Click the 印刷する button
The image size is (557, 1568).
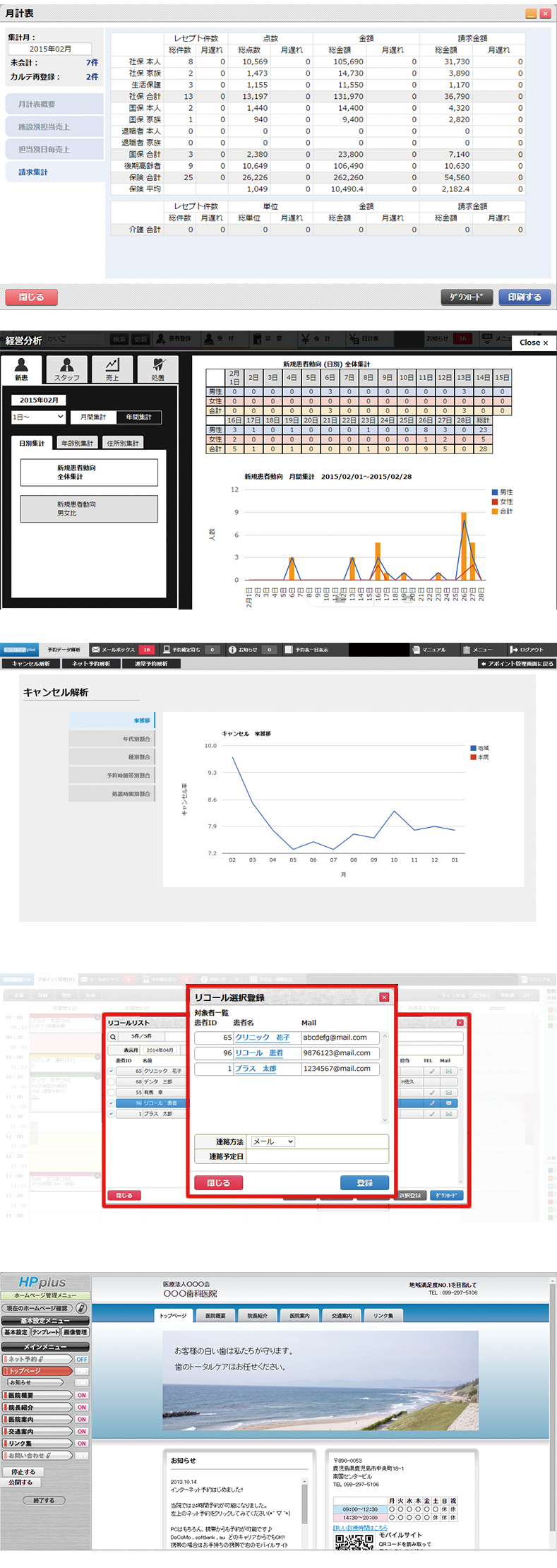(525, 297)
